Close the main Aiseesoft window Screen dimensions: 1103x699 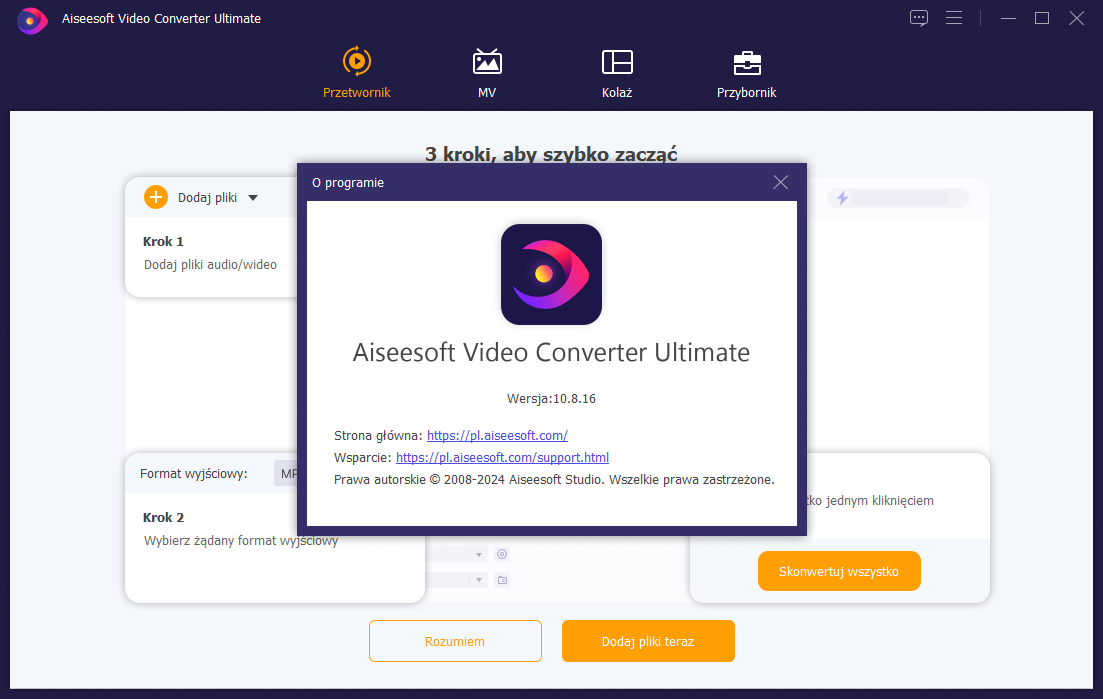pos(1076,18)
